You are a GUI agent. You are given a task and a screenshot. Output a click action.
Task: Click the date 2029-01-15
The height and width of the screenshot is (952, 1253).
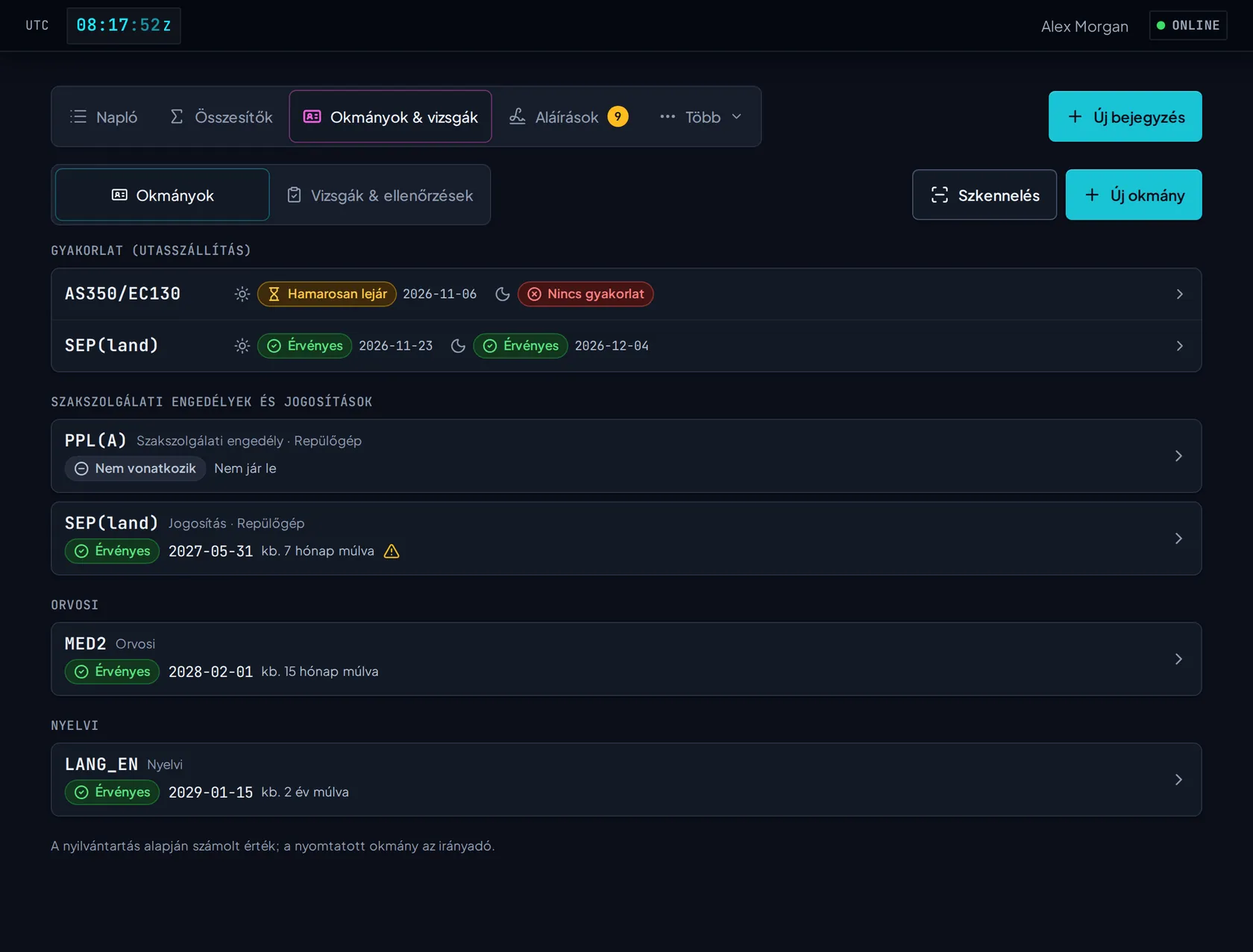(x=210, y=792)
